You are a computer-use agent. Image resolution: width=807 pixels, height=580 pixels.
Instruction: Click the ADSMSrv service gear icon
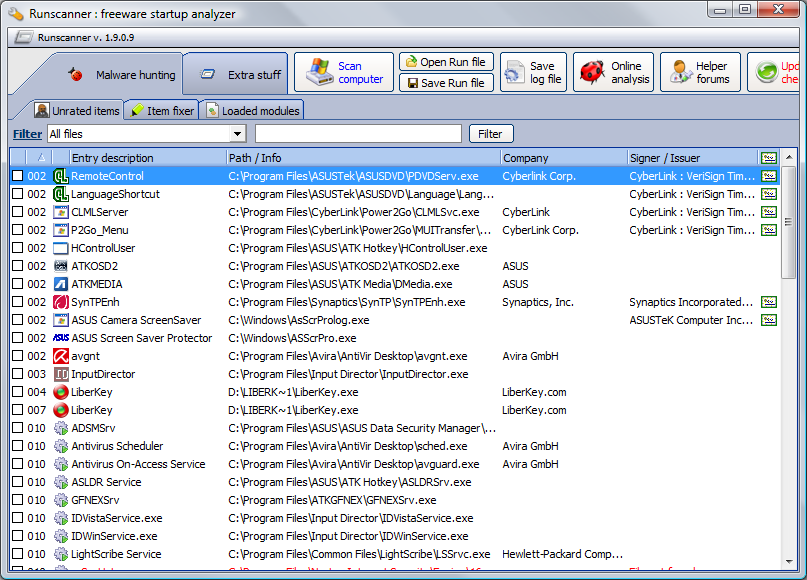61,428
